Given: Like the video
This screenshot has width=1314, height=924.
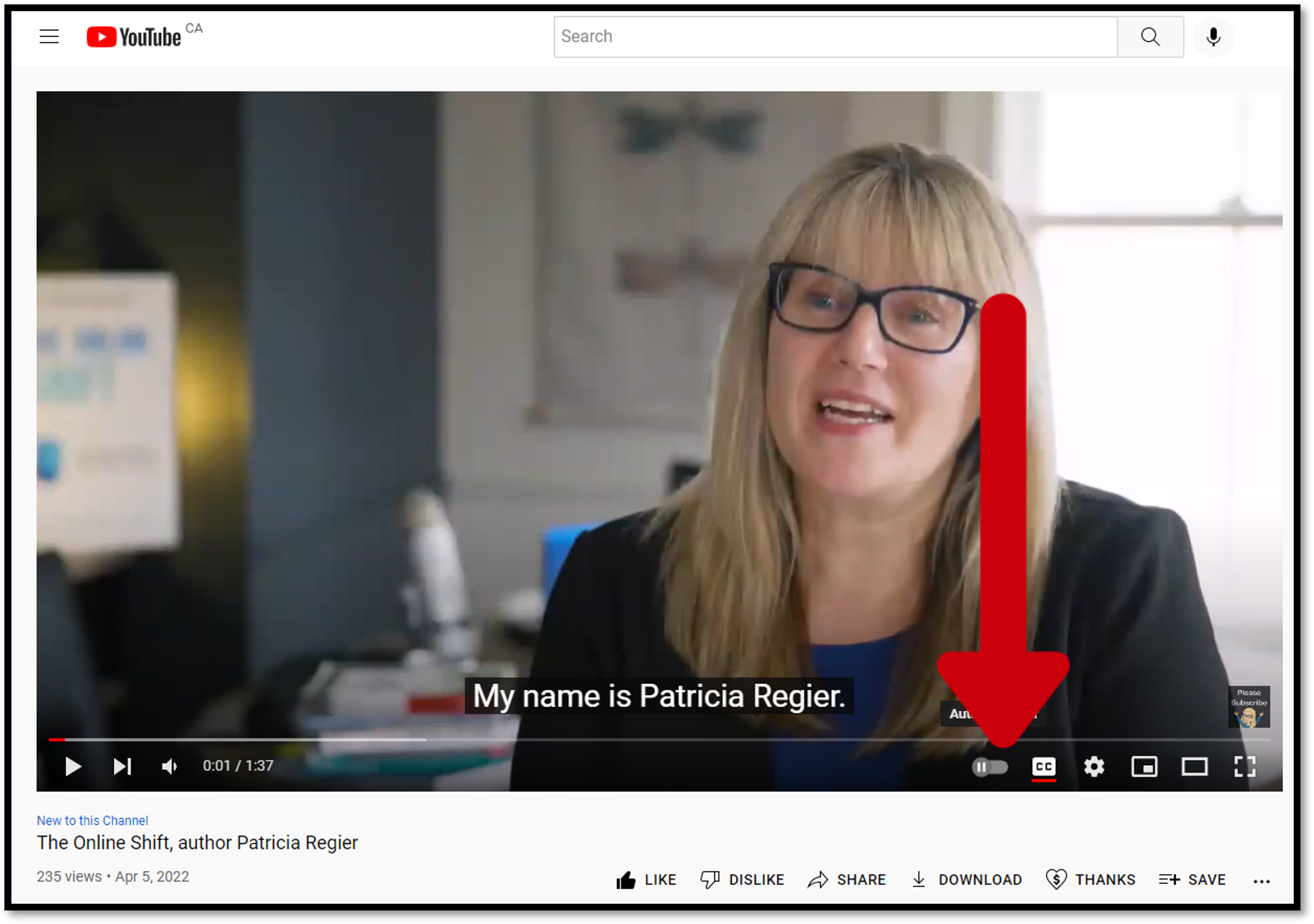Looking at the screenshot, I should (646, 879).
